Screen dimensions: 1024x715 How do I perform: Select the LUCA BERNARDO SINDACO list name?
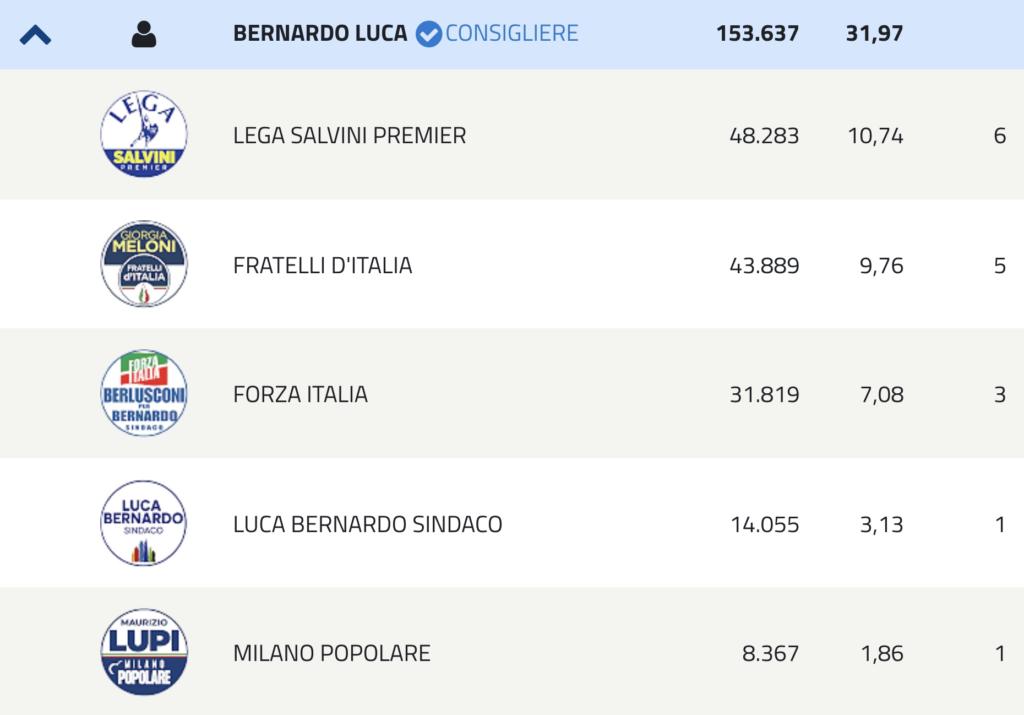(368, 524)
